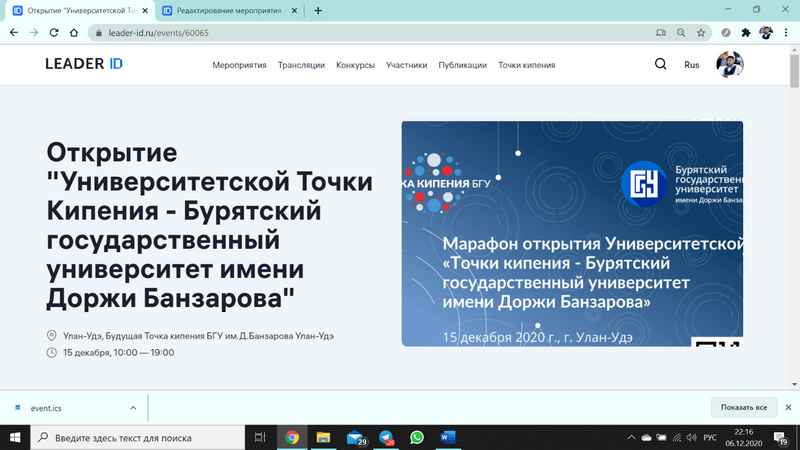
Task: Open WhatsApp from the taskbar
Action: (x=417, y=437)
